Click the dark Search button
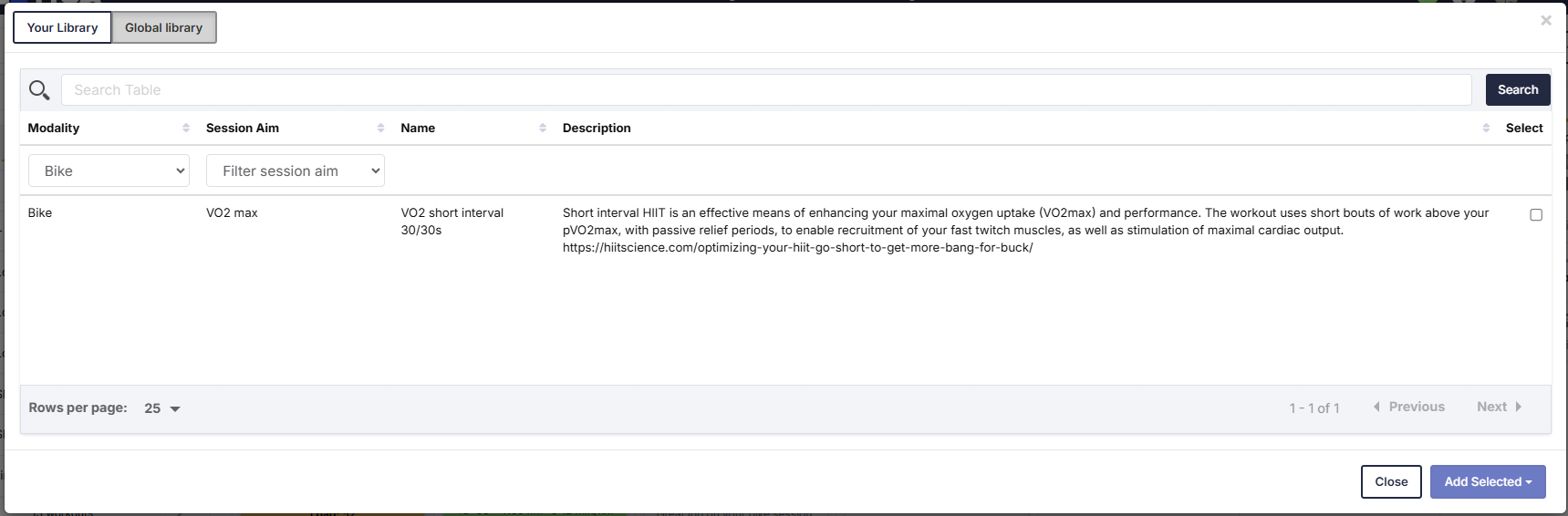 click(1518, 90)
